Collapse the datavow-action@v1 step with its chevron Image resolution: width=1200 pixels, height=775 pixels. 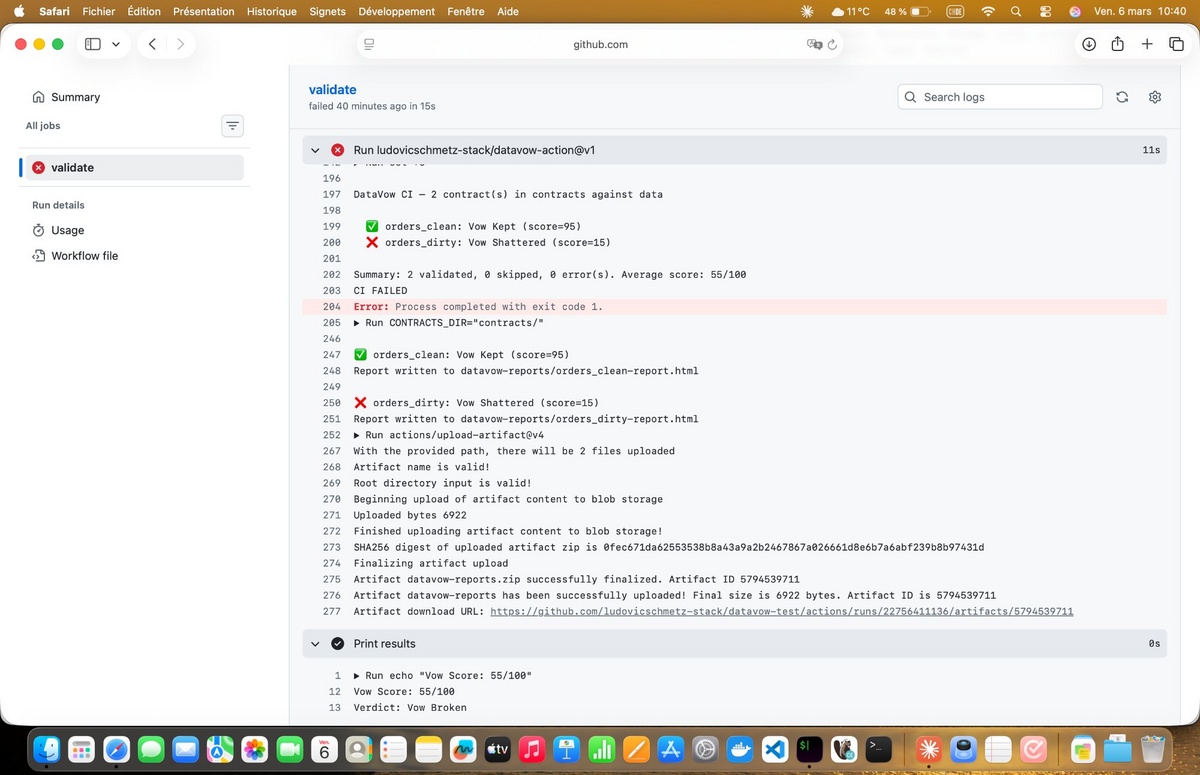315,150
